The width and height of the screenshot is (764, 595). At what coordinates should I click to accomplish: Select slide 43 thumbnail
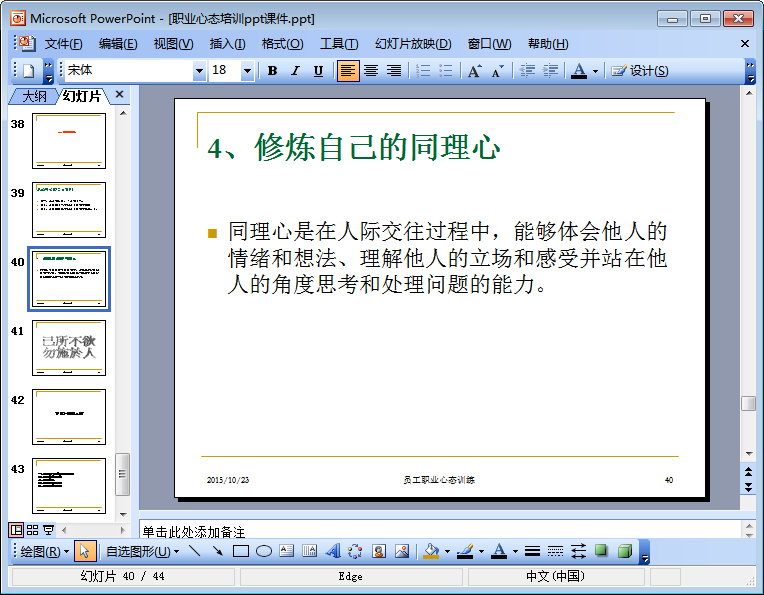pyautogui.click(x=69, y=486)
